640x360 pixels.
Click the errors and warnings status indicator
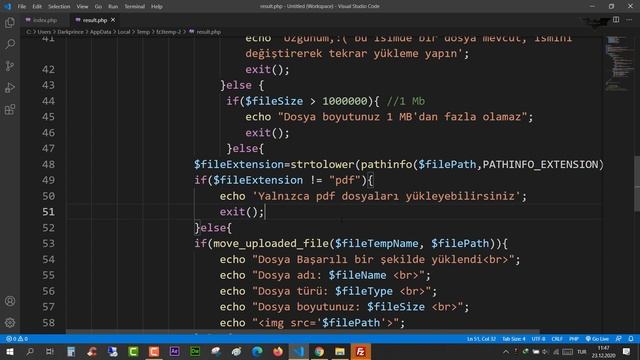click(17, 339)
